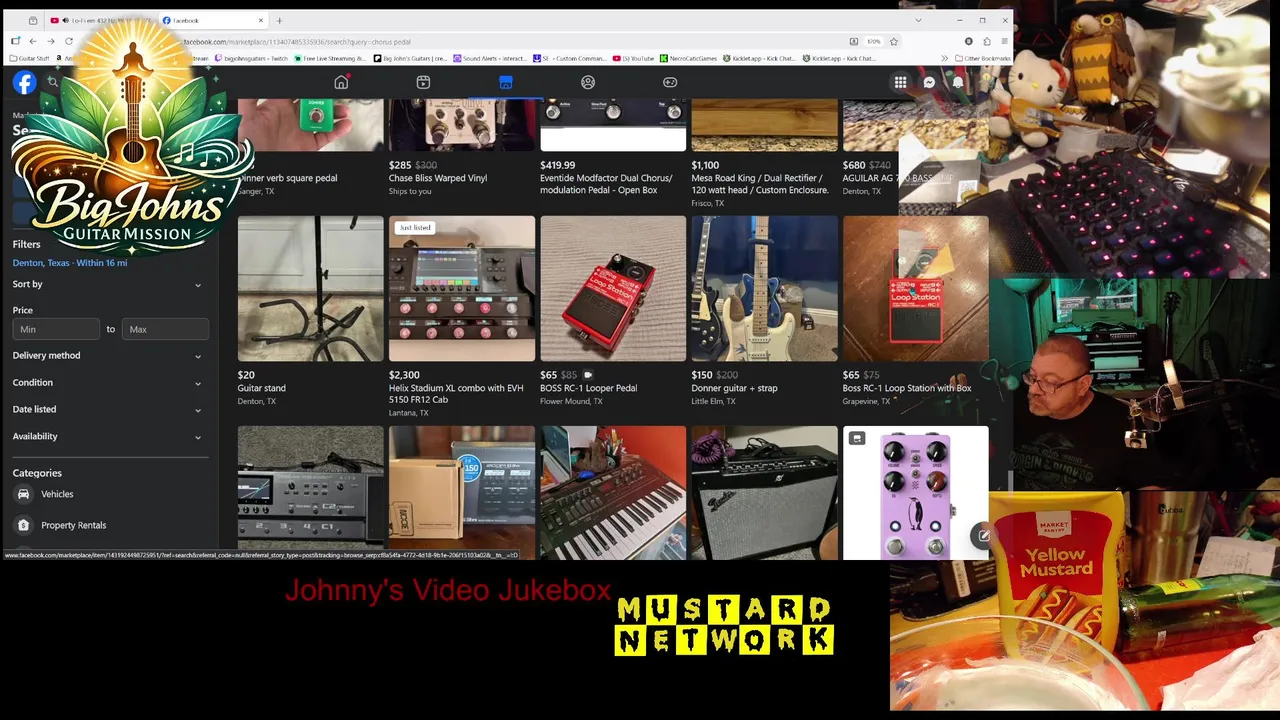This screenshot has height=720, width=1280.
Task: Open a new browser tab
Action: coord(279,20)
